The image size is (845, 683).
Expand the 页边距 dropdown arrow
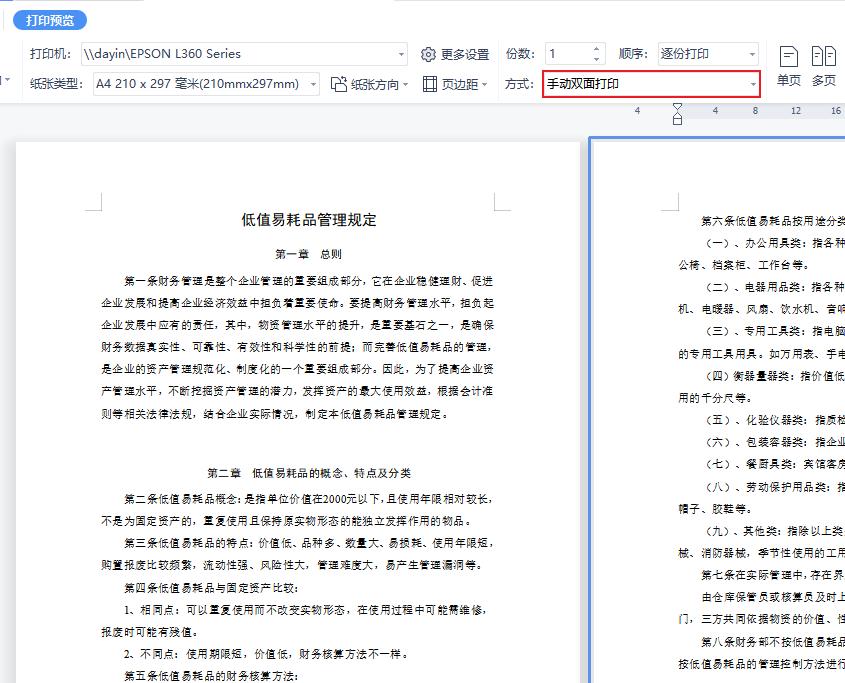point(484,82)
